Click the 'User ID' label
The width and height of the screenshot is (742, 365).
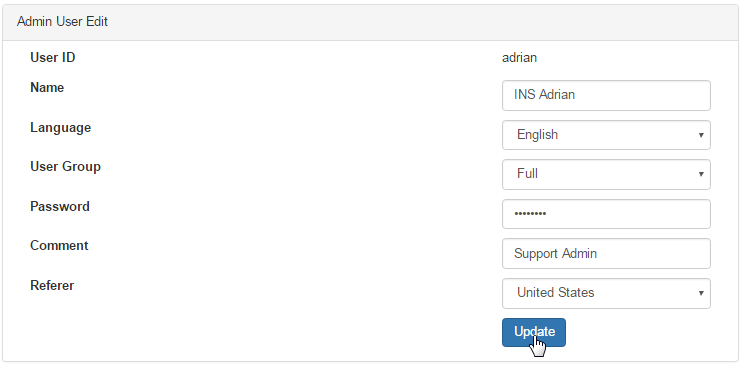point(53,58)
